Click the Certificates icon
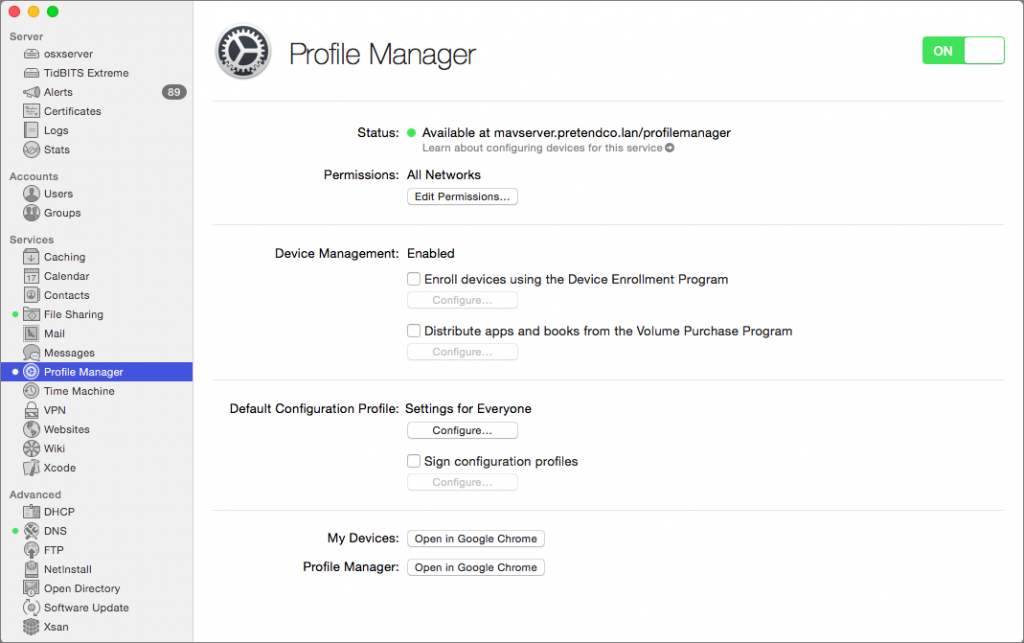1024x643 pixels. [x=31, y=111]
